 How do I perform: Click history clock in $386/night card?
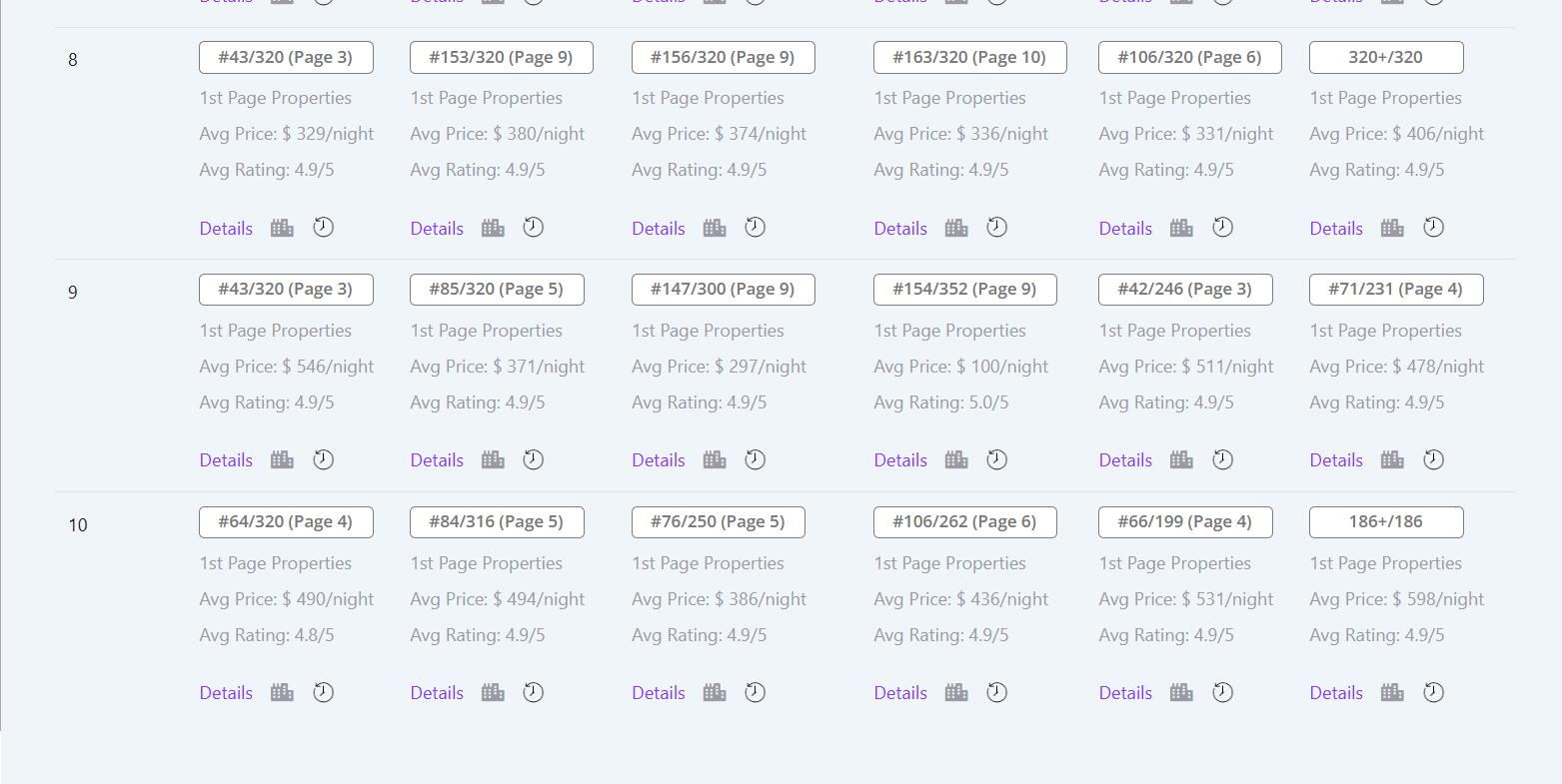coord(756,692)
